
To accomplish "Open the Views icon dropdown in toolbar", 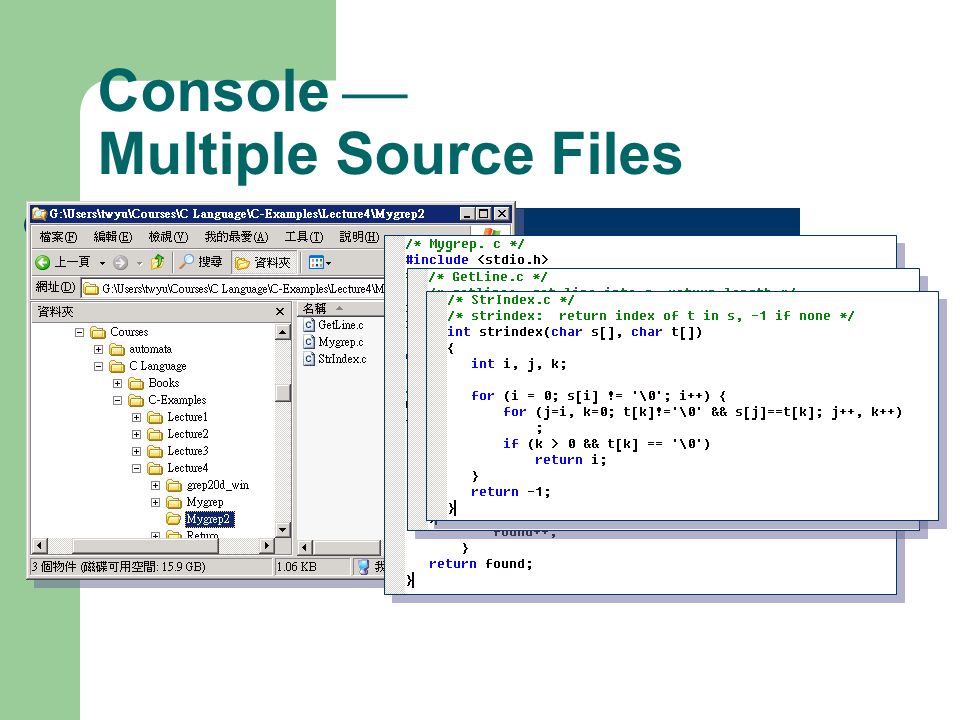I will pyautogui.click(x=320, y=263).
